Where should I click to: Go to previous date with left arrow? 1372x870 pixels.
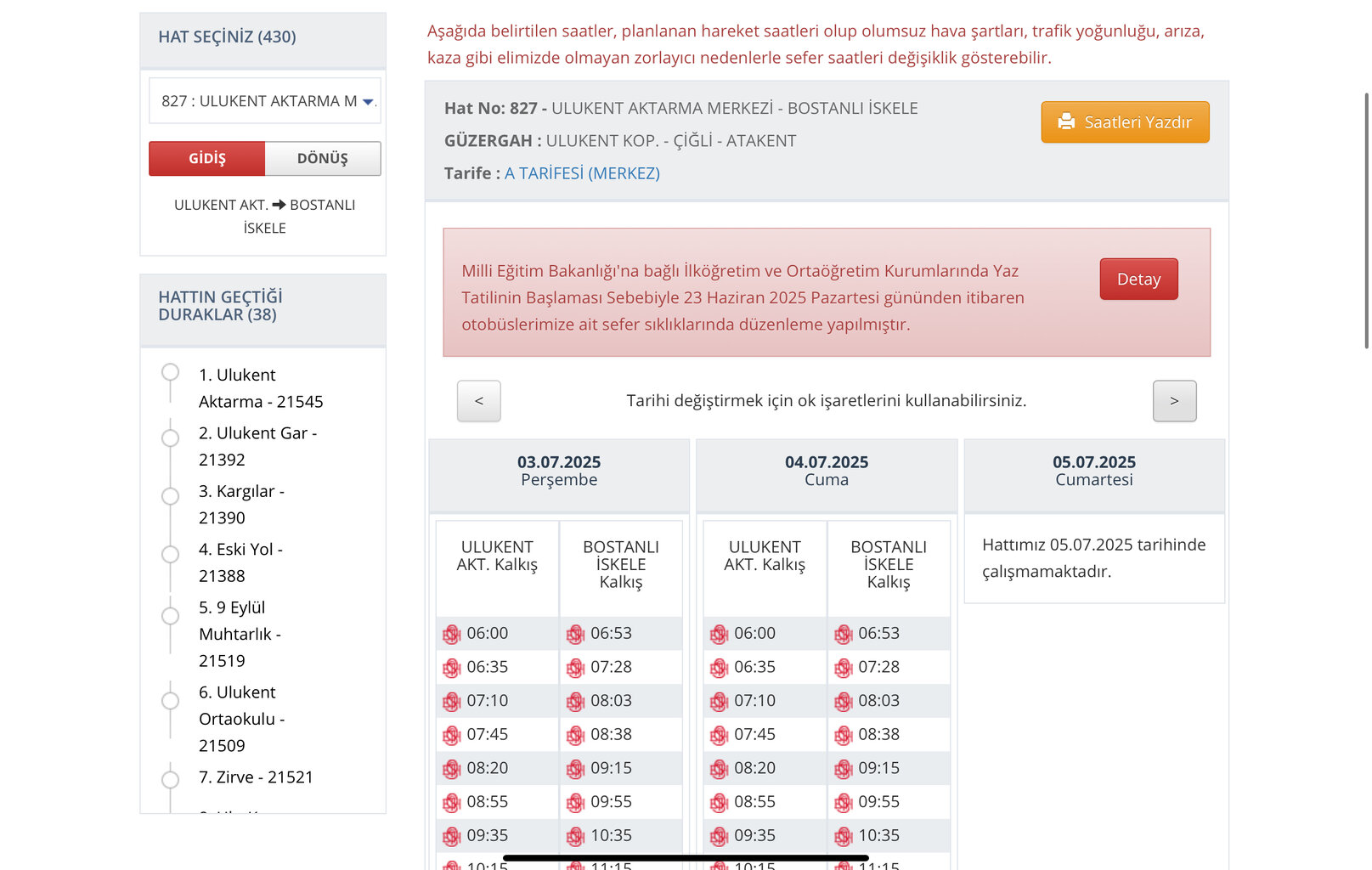(x=479, y=401)
